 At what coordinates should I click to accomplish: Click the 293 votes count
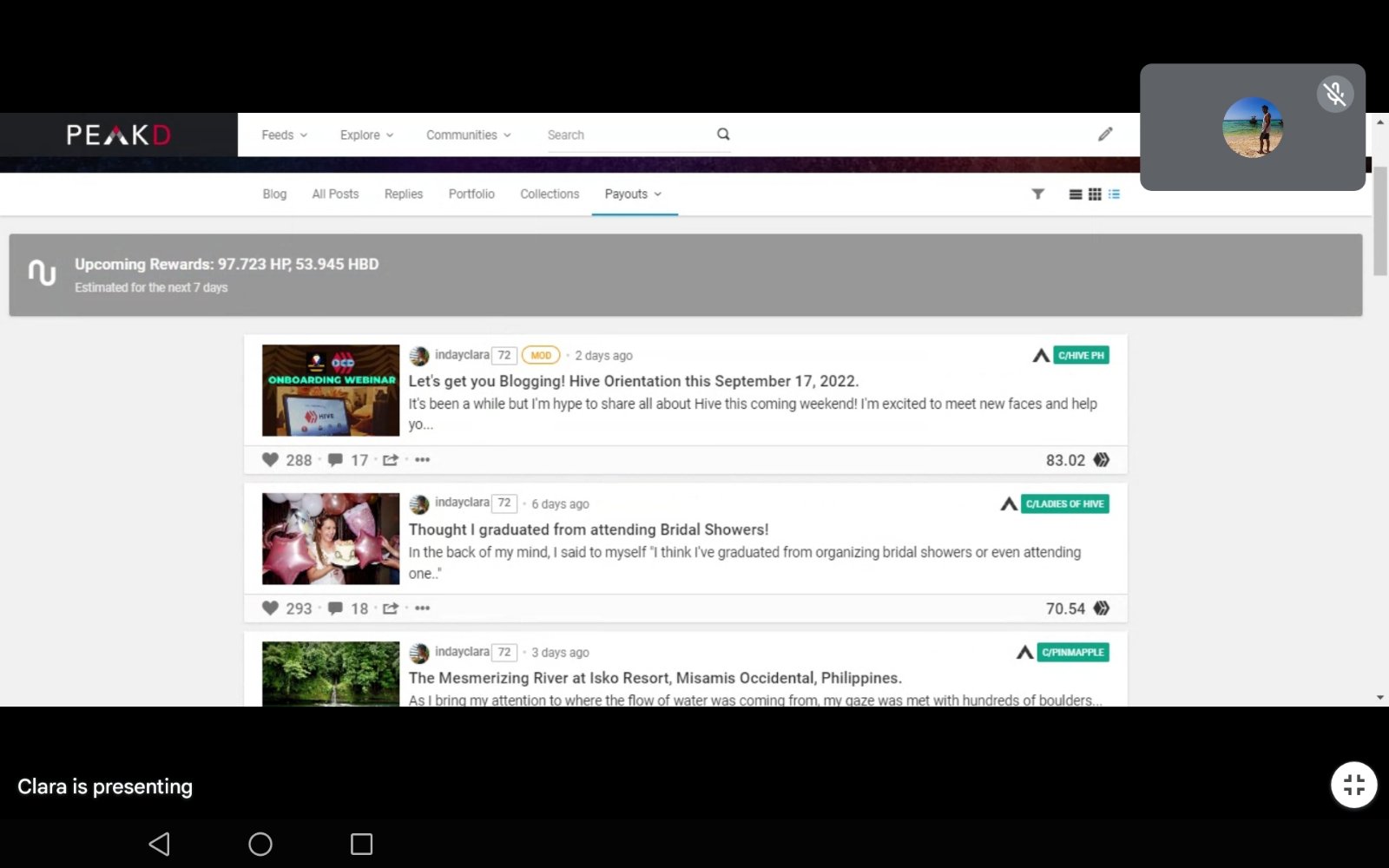click(299, 608)
